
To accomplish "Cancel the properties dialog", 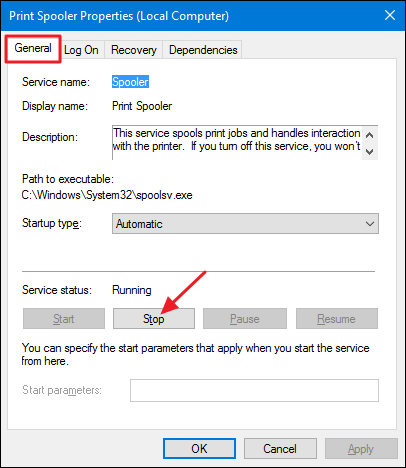I will coord(280,449).
